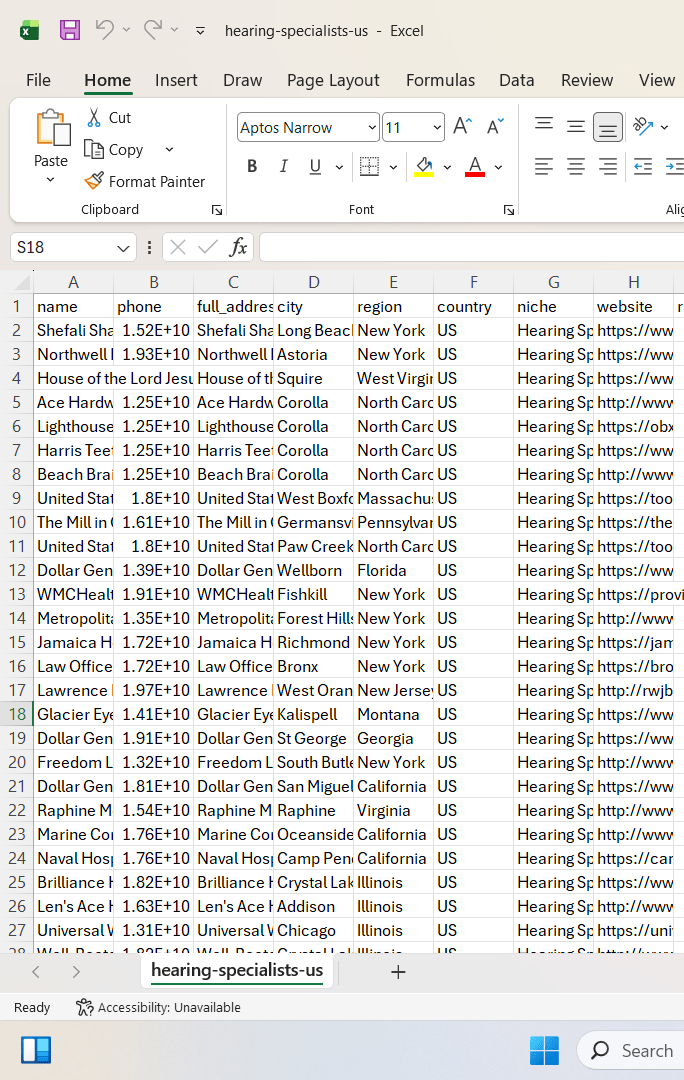Click the cell containing Montana

393,714
